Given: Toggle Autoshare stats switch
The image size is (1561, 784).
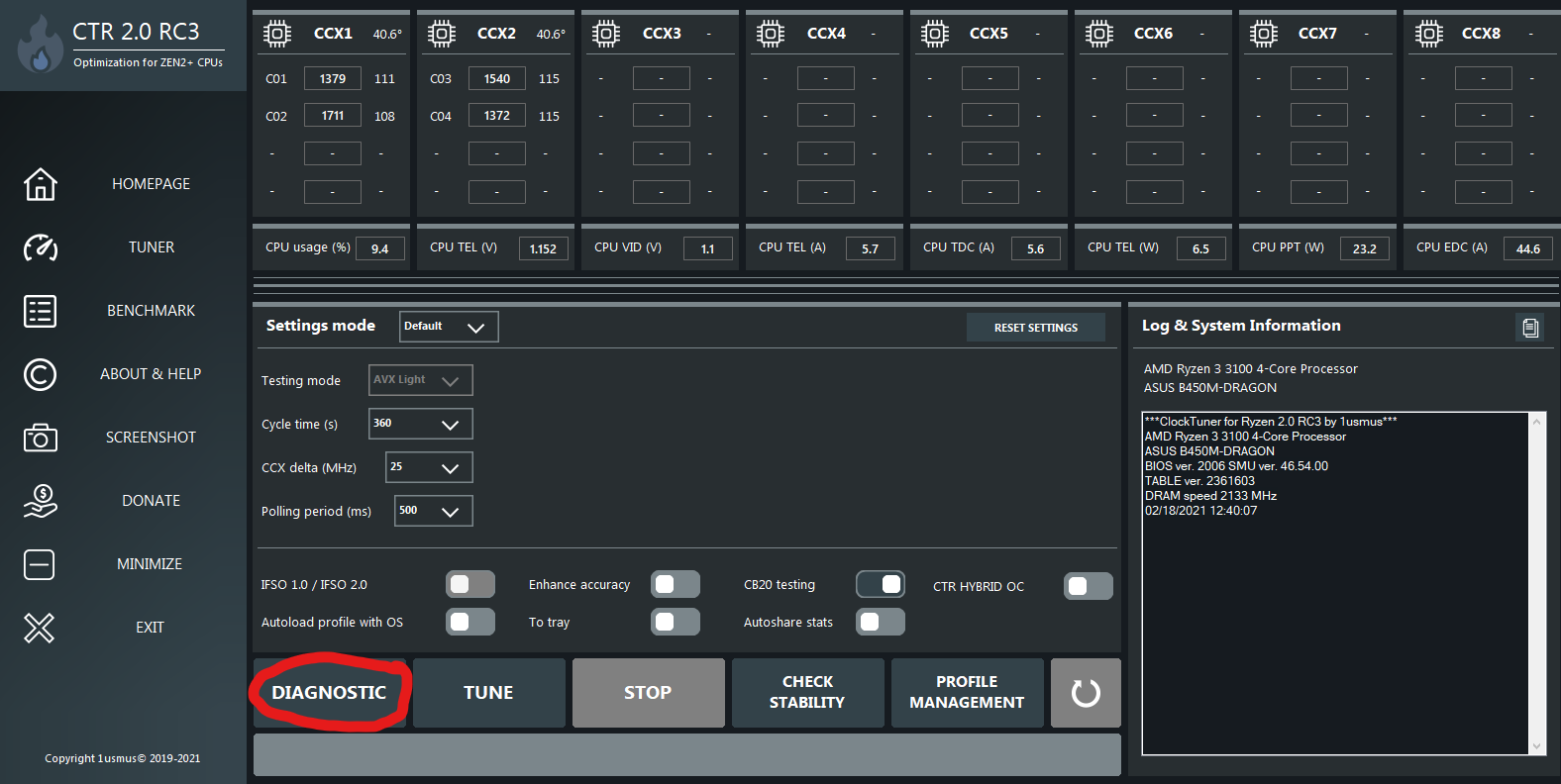Looking at the screenshot, I should (x=881, y=622).
